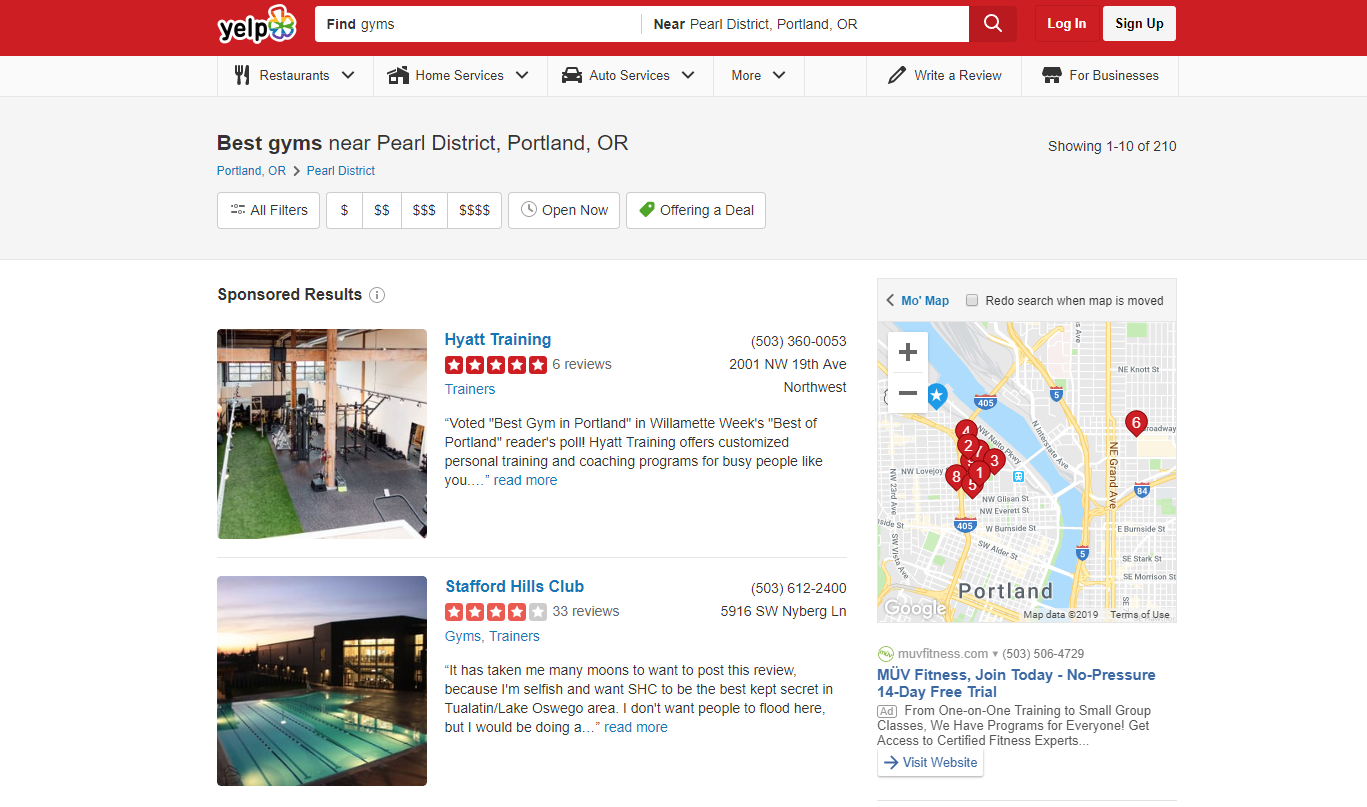The width and height of the screenshot is (1367, 807).
Task: Click the blue star map marker
Action: 936,396
